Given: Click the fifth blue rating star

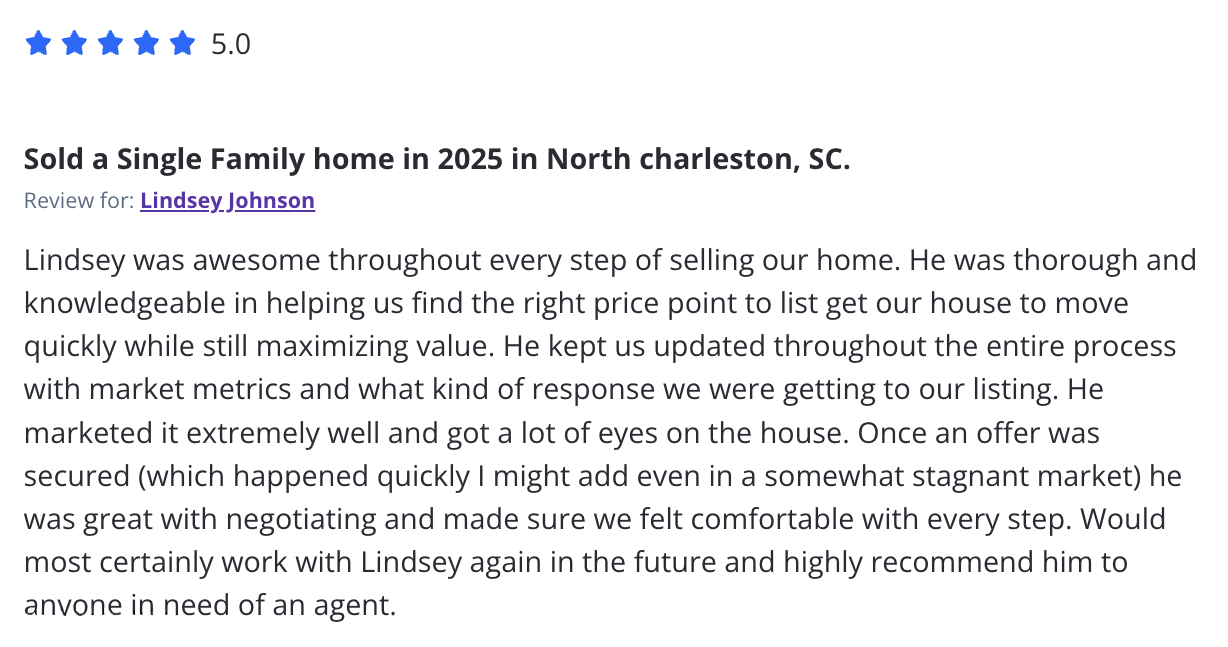Looking at the screenshot, I should [x=181, y=44].
